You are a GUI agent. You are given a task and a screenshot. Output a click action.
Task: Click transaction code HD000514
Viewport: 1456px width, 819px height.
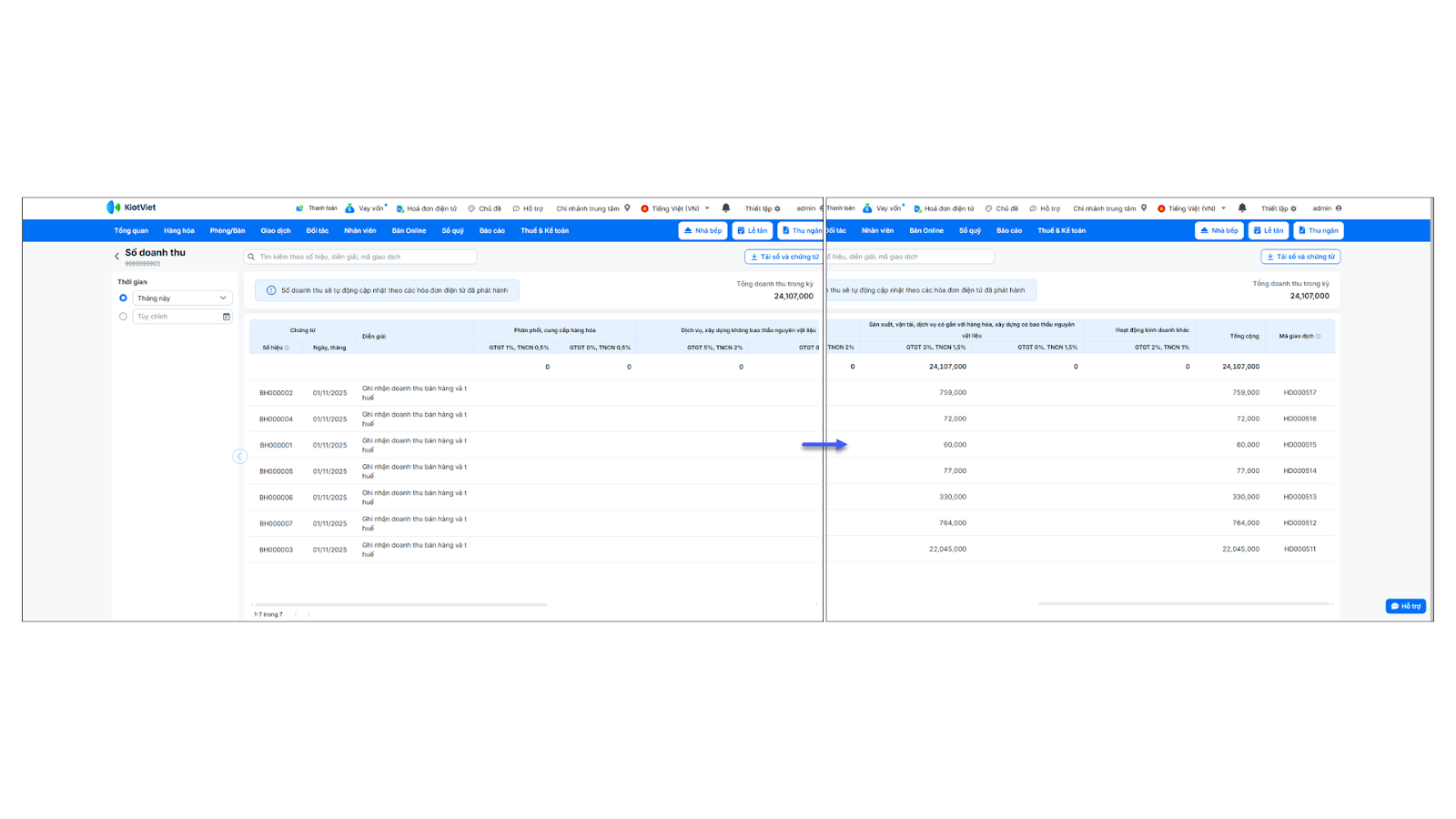[1299, 471]
